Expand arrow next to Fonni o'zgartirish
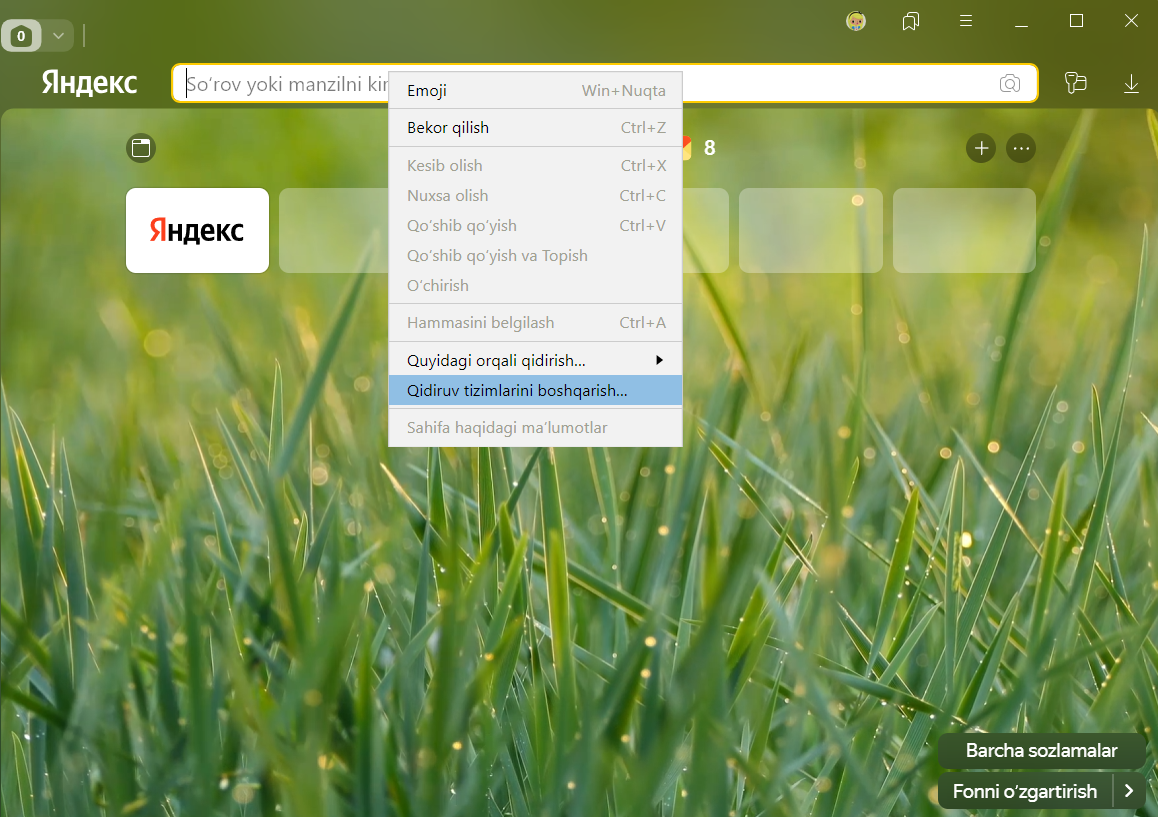The image size is (1158, 817). [x=1130, y=792]
